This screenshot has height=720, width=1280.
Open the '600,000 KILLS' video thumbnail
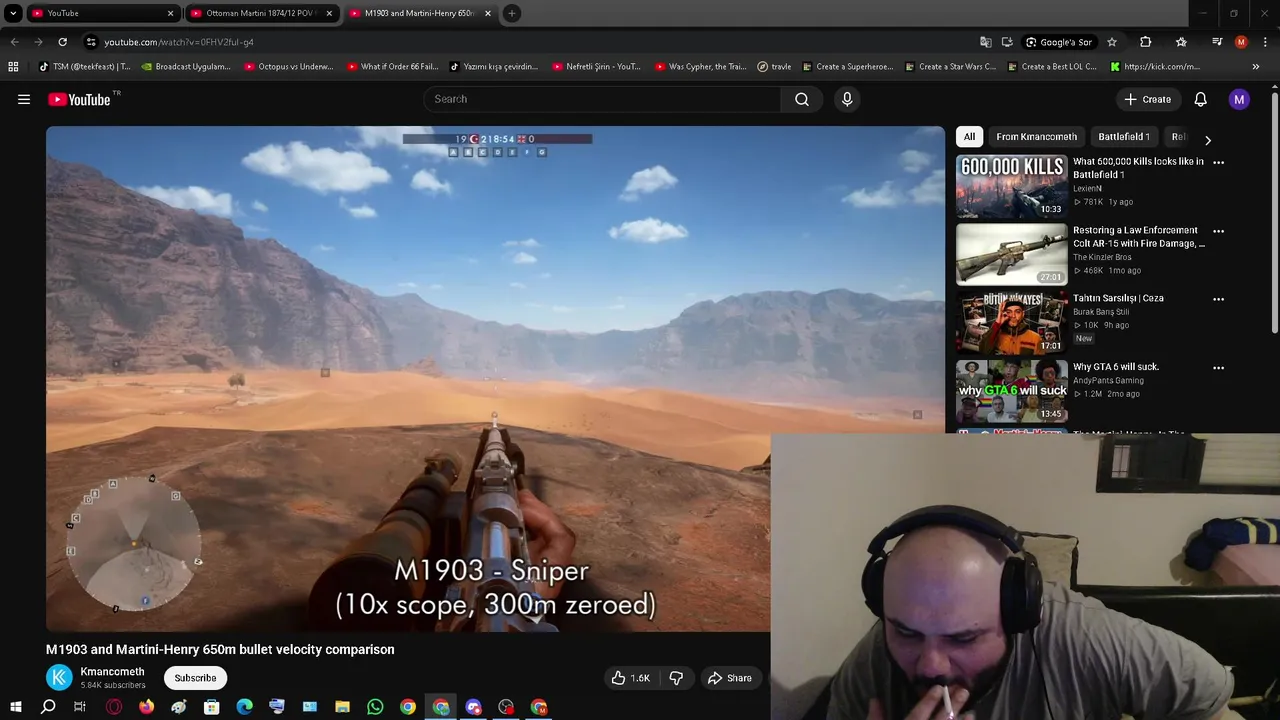pyautogui.click(x=1011, y=186)
